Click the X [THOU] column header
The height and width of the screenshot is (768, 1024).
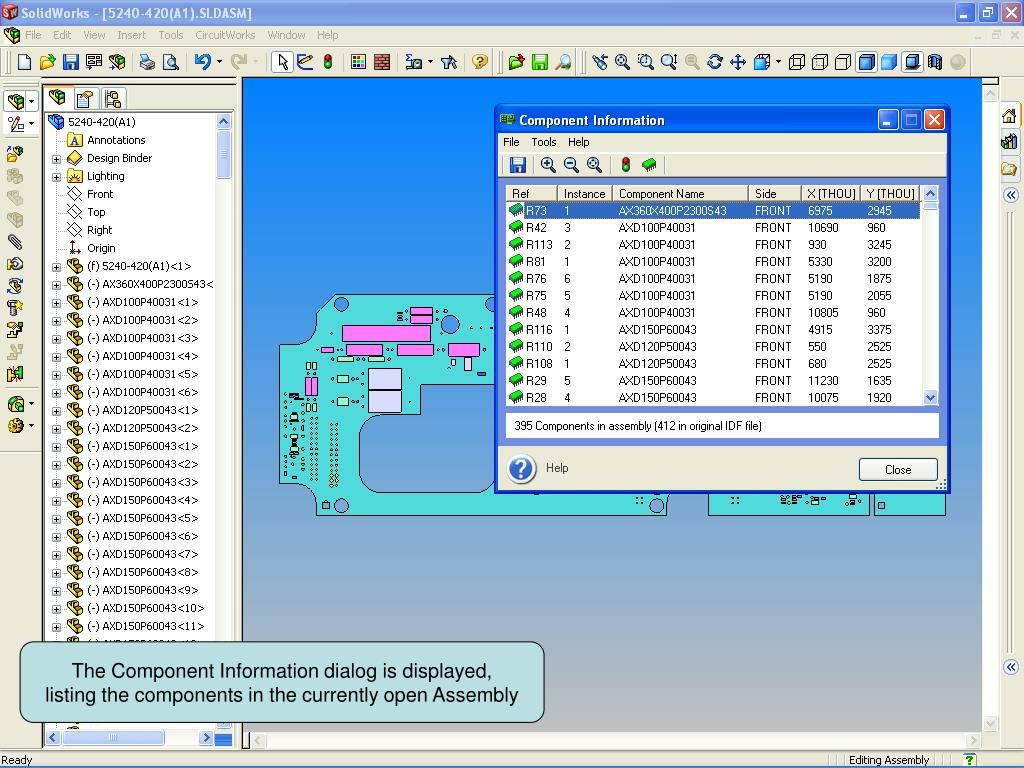click(x=830, y=194)
